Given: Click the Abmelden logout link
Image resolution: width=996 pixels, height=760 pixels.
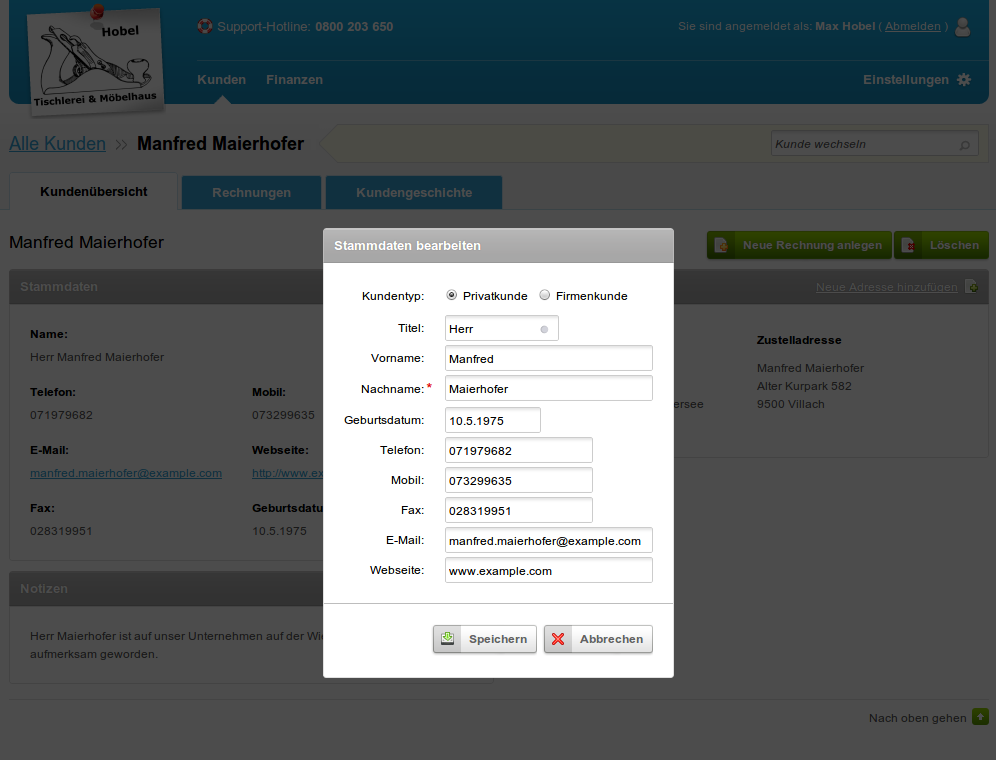Looking at the screenshot, I should [912, 27].
